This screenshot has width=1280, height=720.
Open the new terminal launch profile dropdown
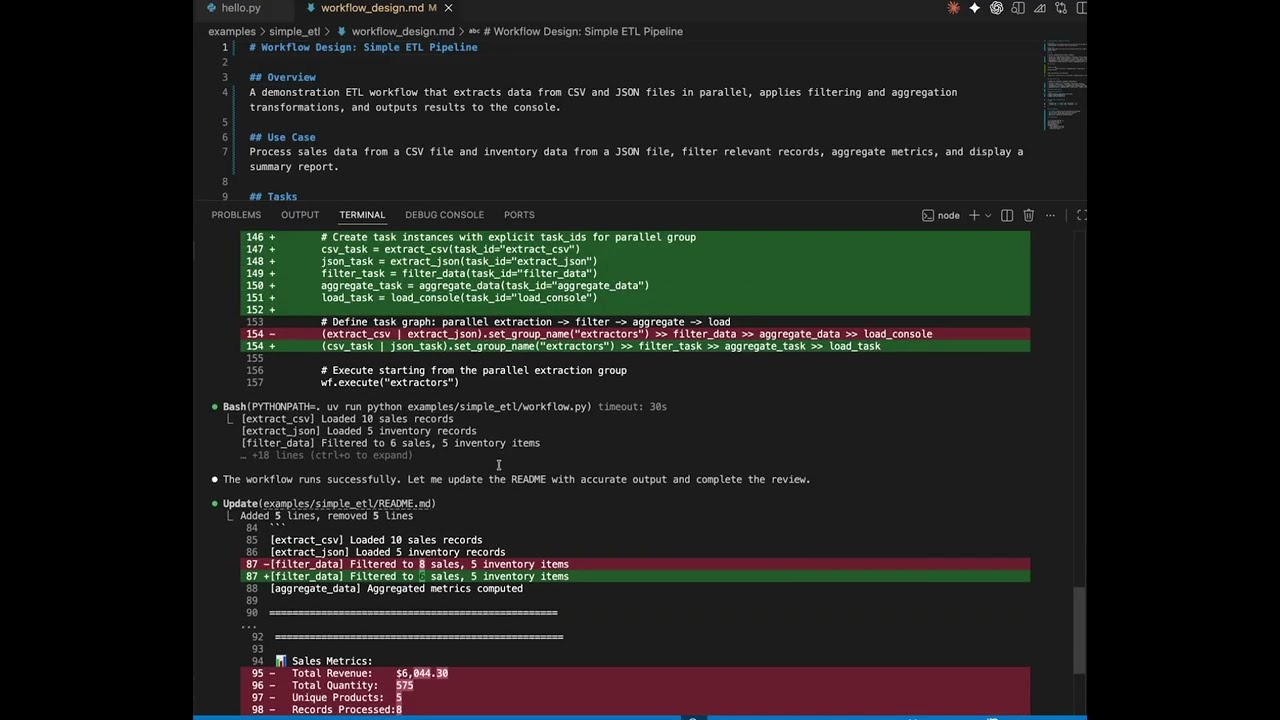click(988, 215)
